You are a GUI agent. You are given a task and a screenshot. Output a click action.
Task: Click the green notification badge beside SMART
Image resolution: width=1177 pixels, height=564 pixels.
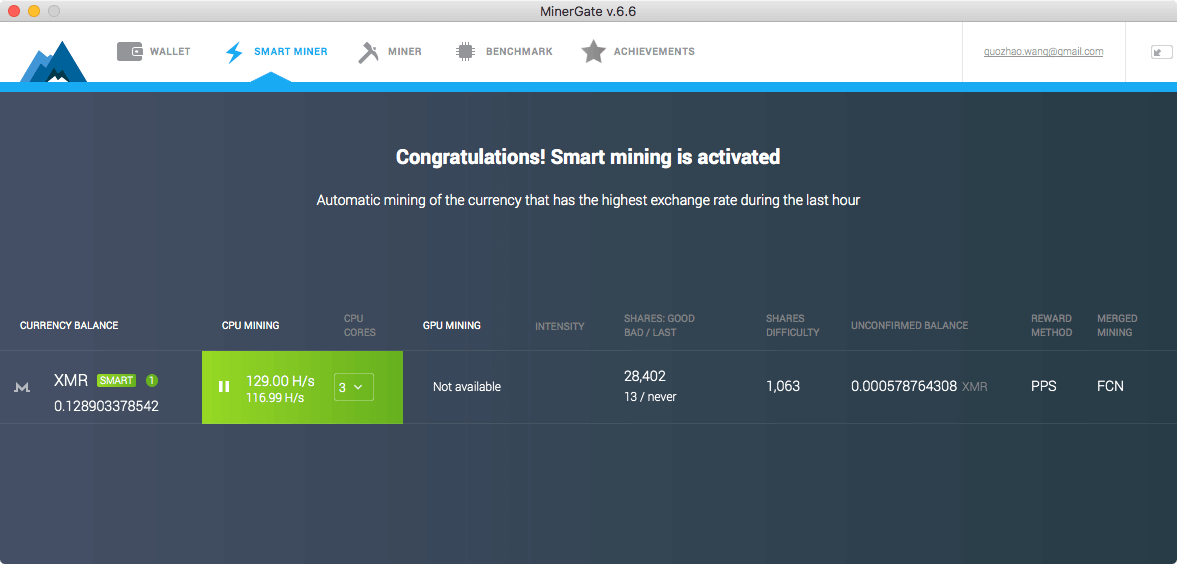(x=152, y=380)
